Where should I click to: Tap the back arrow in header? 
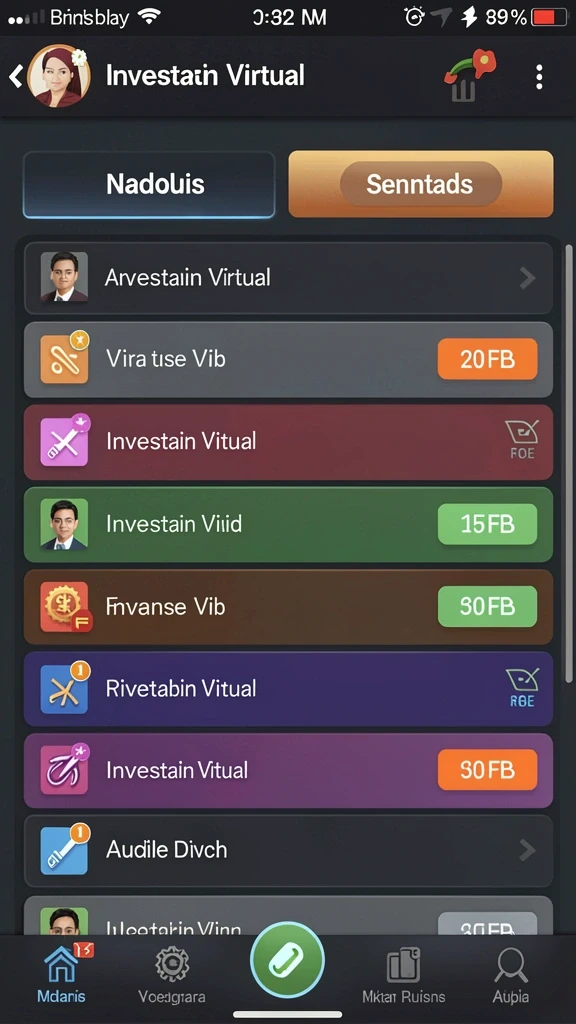click(x=16, y=76)
